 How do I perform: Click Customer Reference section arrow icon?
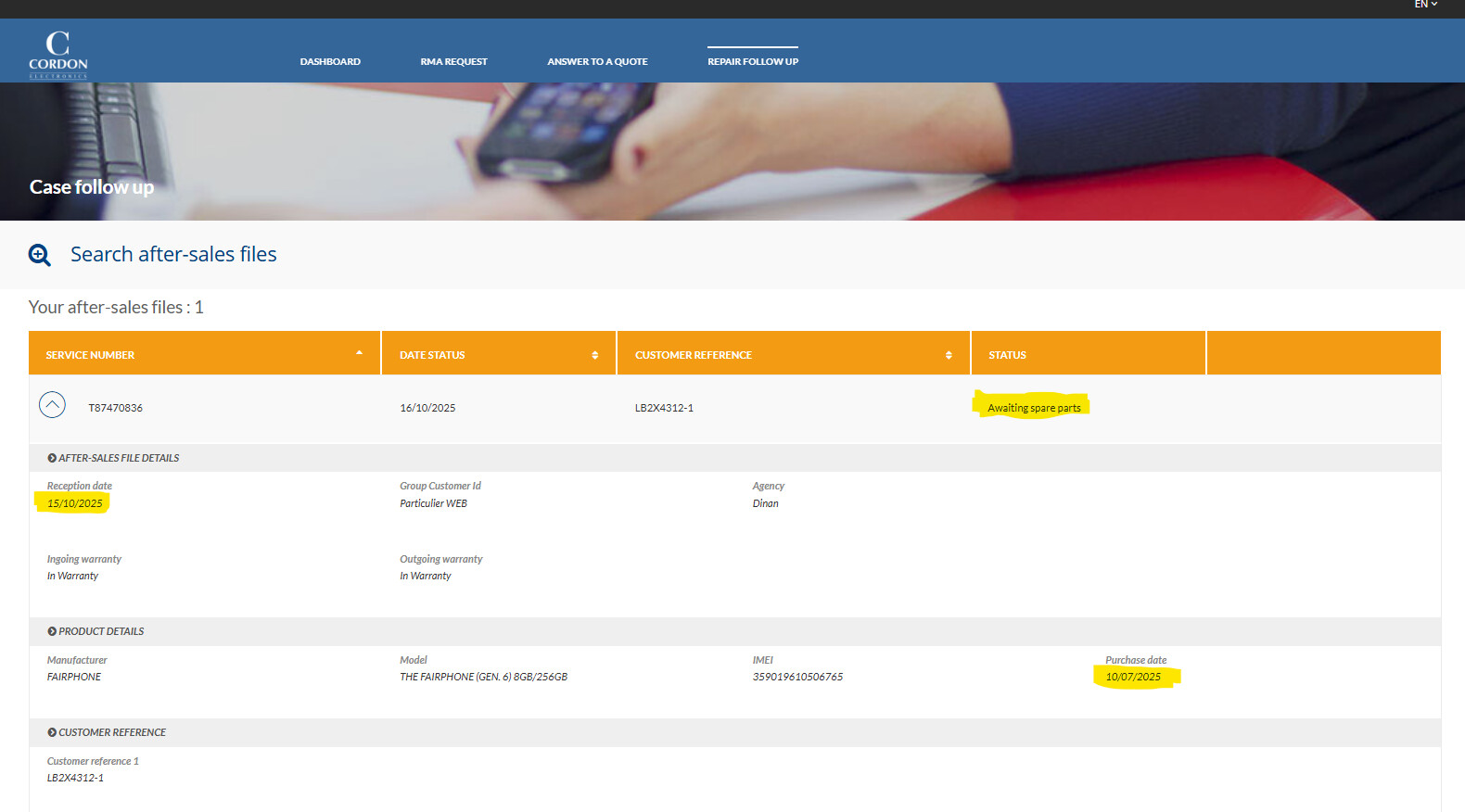click(52, 732)
